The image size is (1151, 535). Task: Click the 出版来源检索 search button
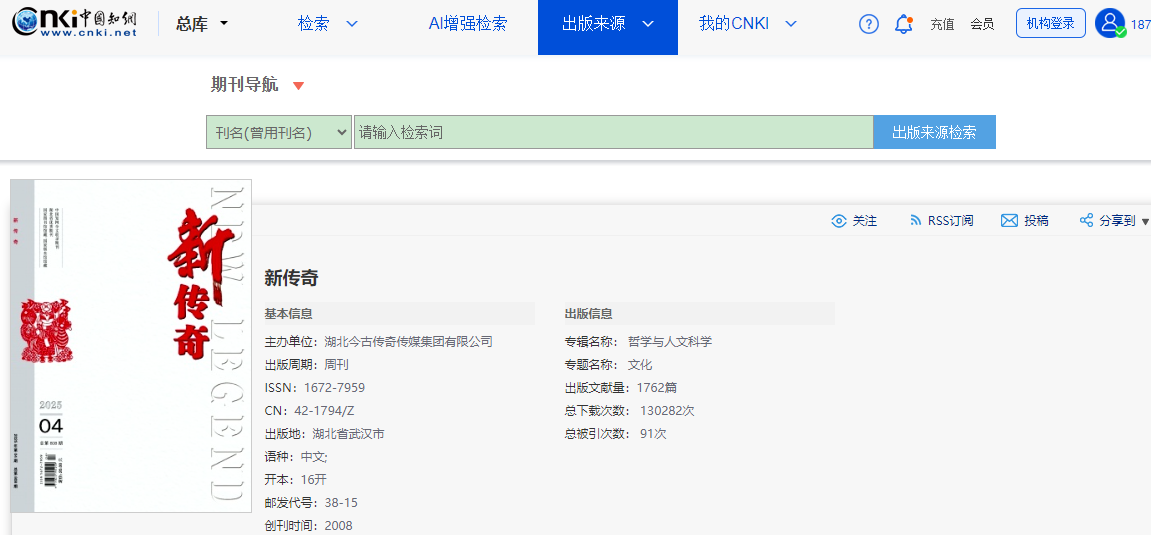[x=934, y=132]
